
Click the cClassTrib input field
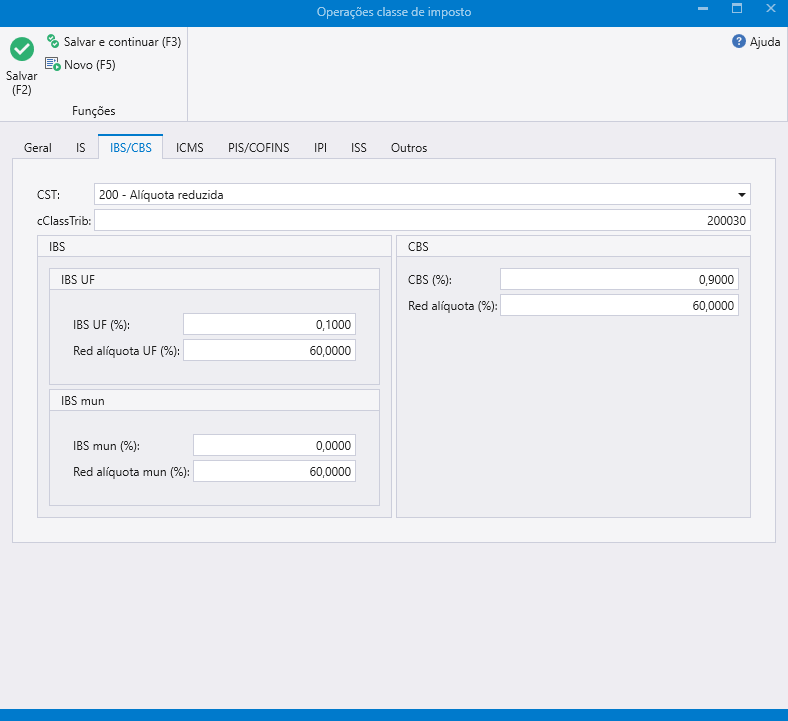click(422, 220)
